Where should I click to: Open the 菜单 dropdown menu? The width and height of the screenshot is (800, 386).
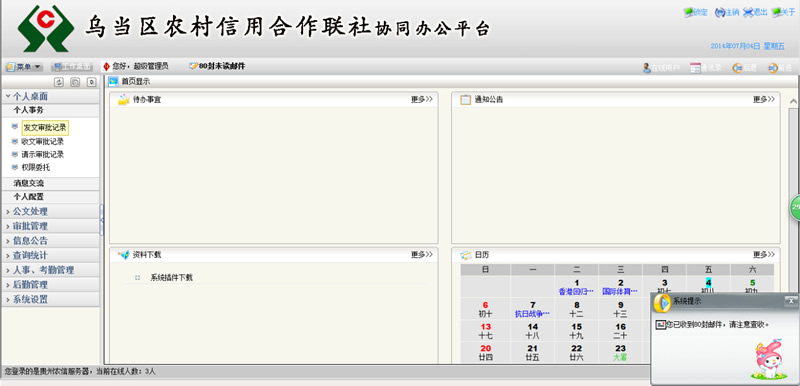(23, 67)
